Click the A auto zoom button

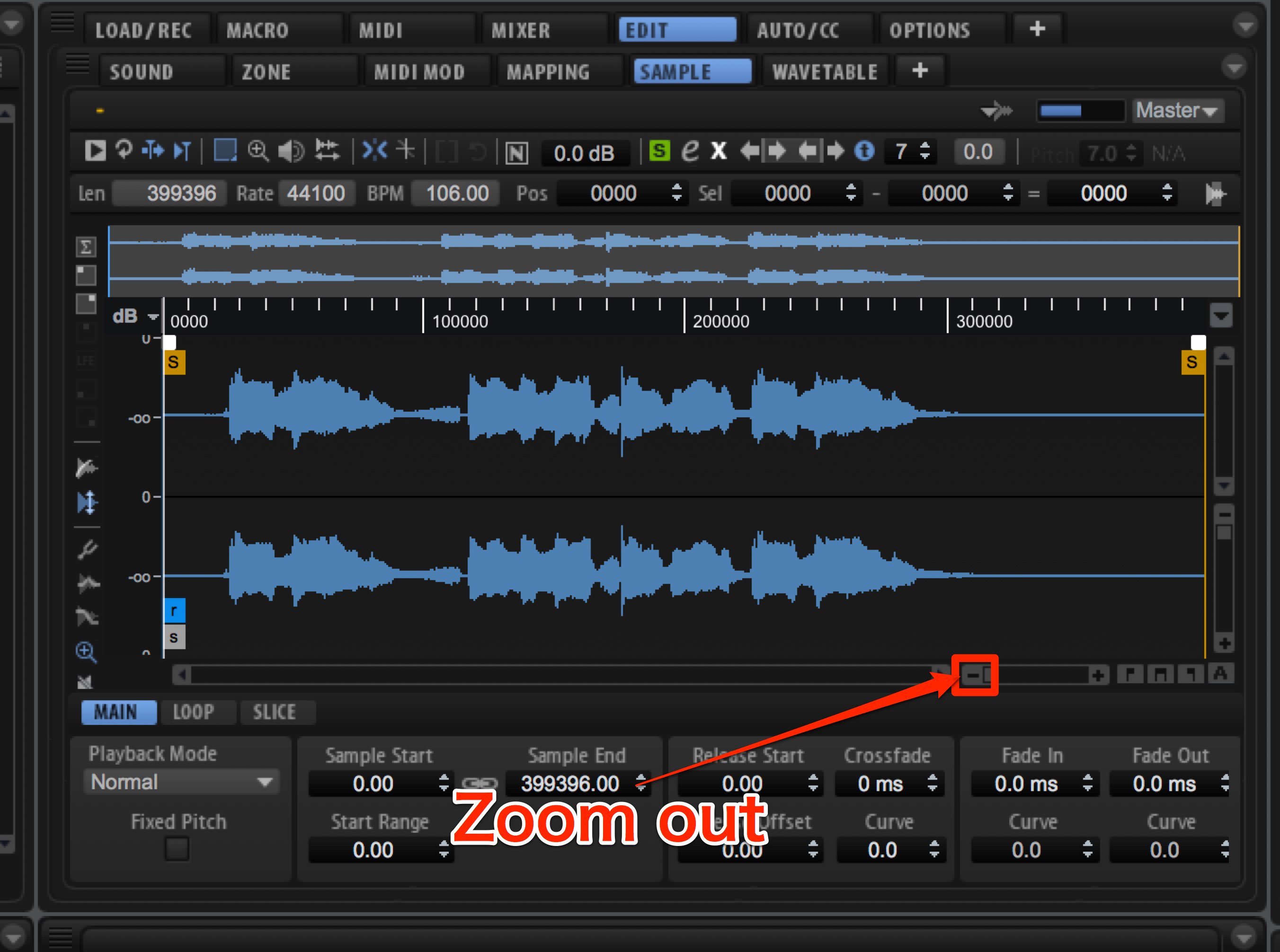pos(1221,674)
